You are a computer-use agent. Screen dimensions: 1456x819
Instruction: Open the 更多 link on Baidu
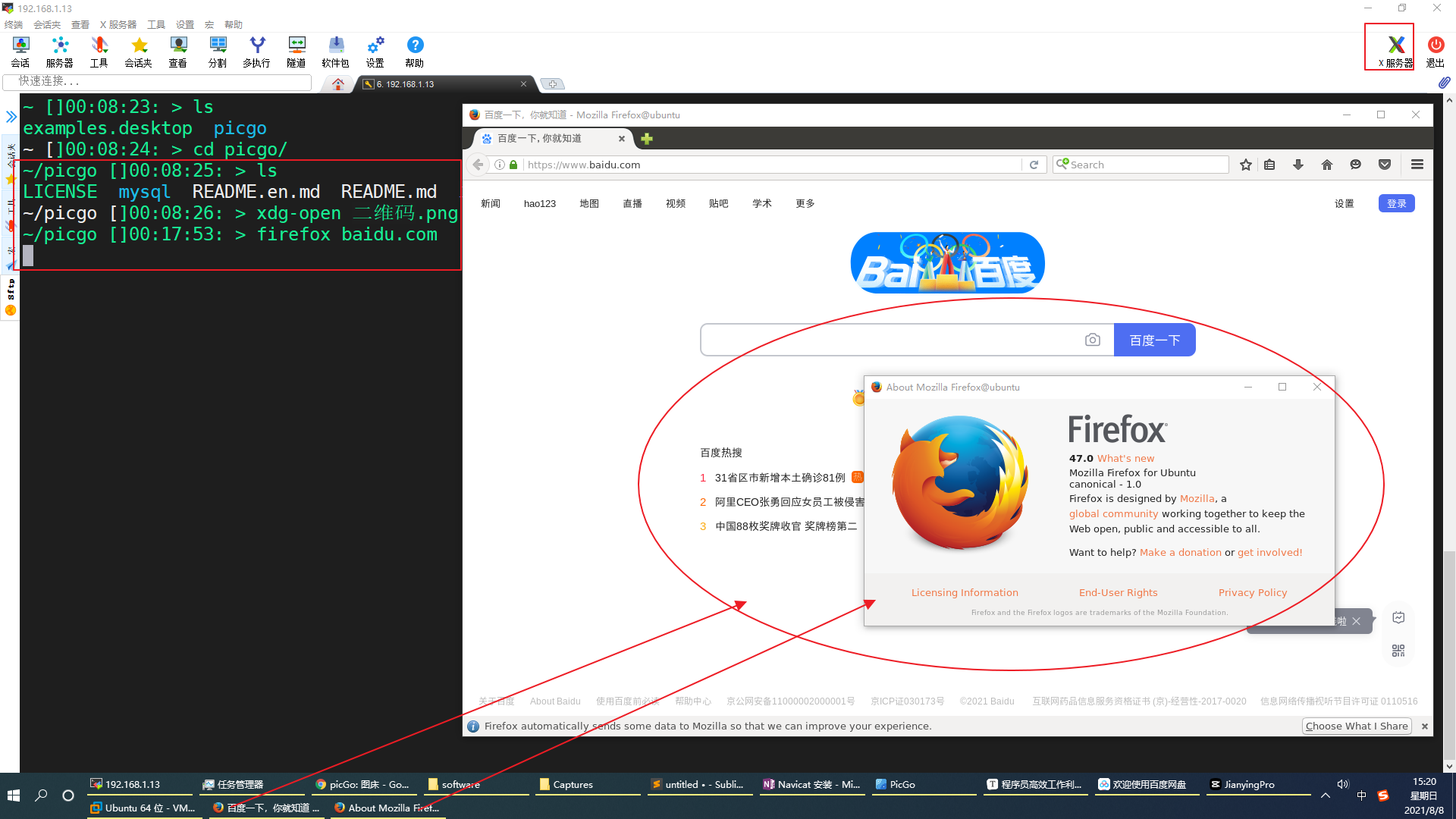click(x=805, y=203)
